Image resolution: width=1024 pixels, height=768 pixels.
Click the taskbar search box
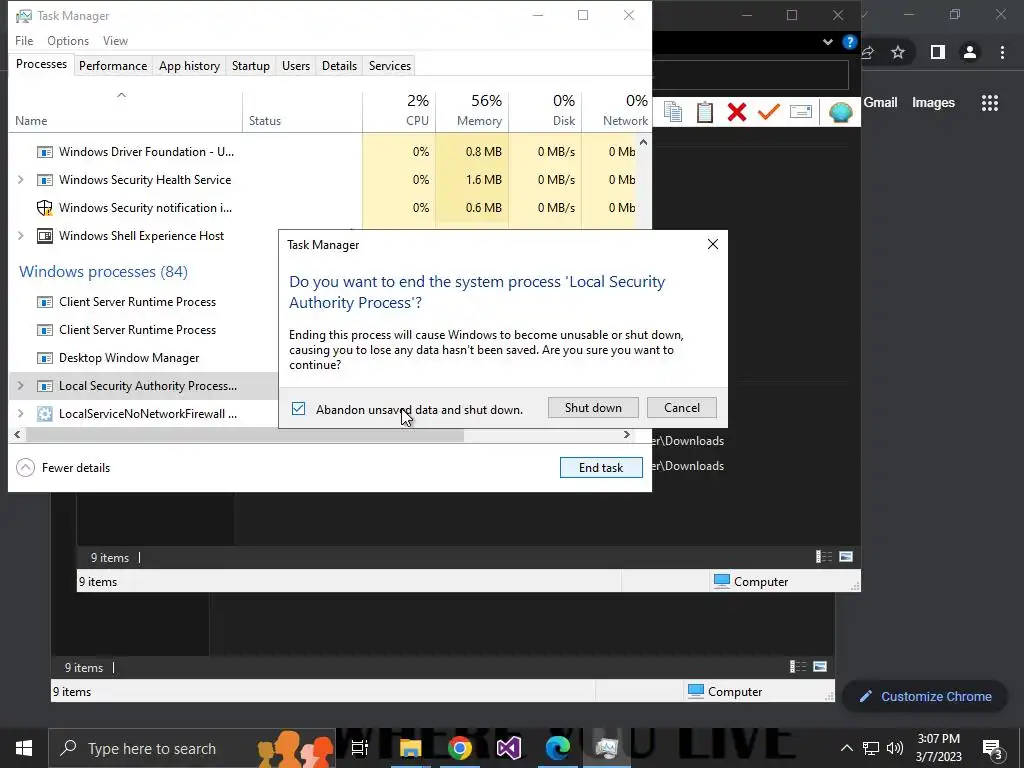point(191,748)
